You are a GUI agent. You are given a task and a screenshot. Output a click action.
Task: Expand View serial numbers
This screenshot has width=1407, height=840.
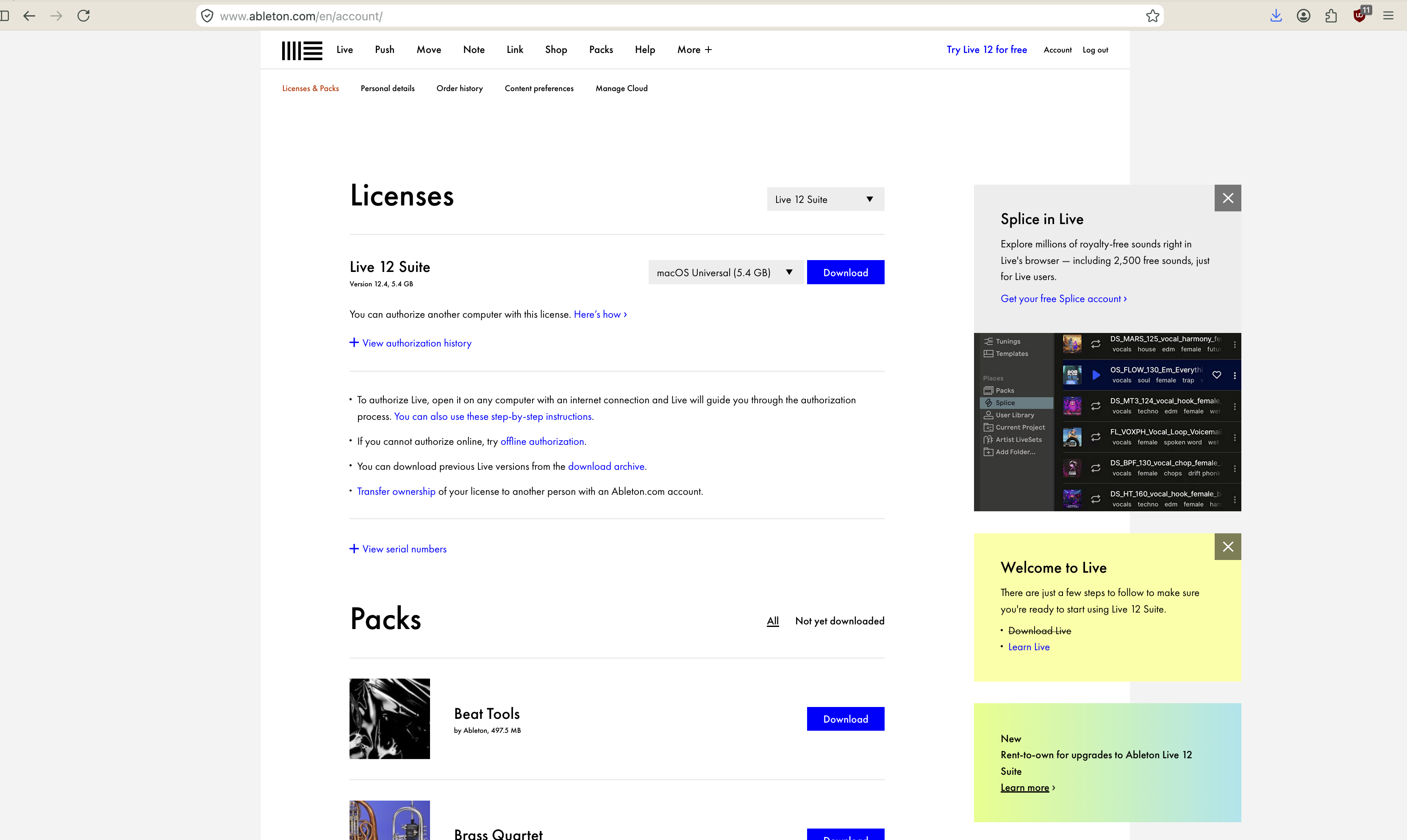pos(398,549)
